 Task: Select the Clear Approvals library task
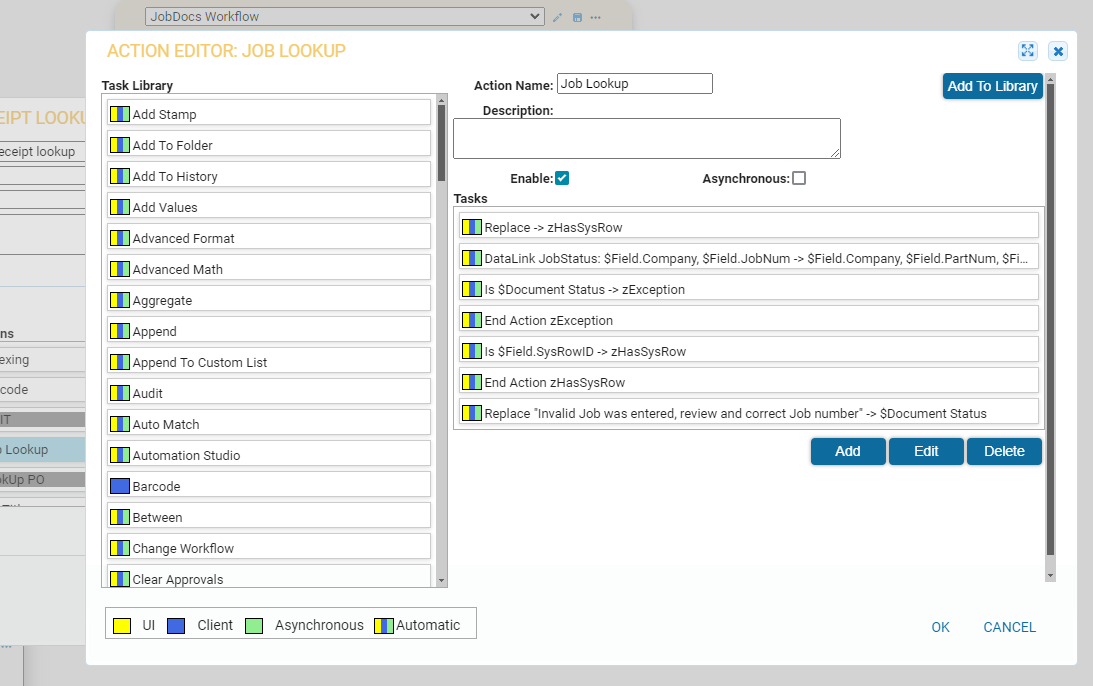269,577
